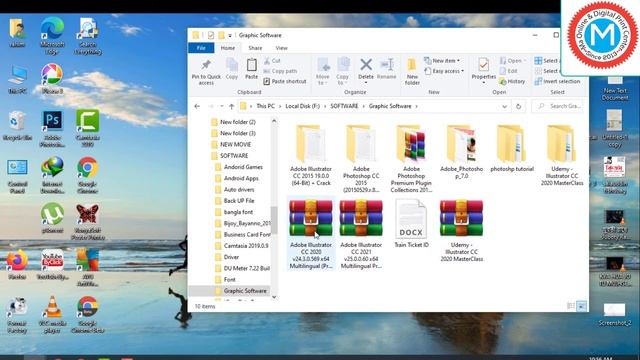This screenshot has width=640, height=360.
Task: Click Copy path in ribbon
Action: pyautogui.click(x=280, y=71)
